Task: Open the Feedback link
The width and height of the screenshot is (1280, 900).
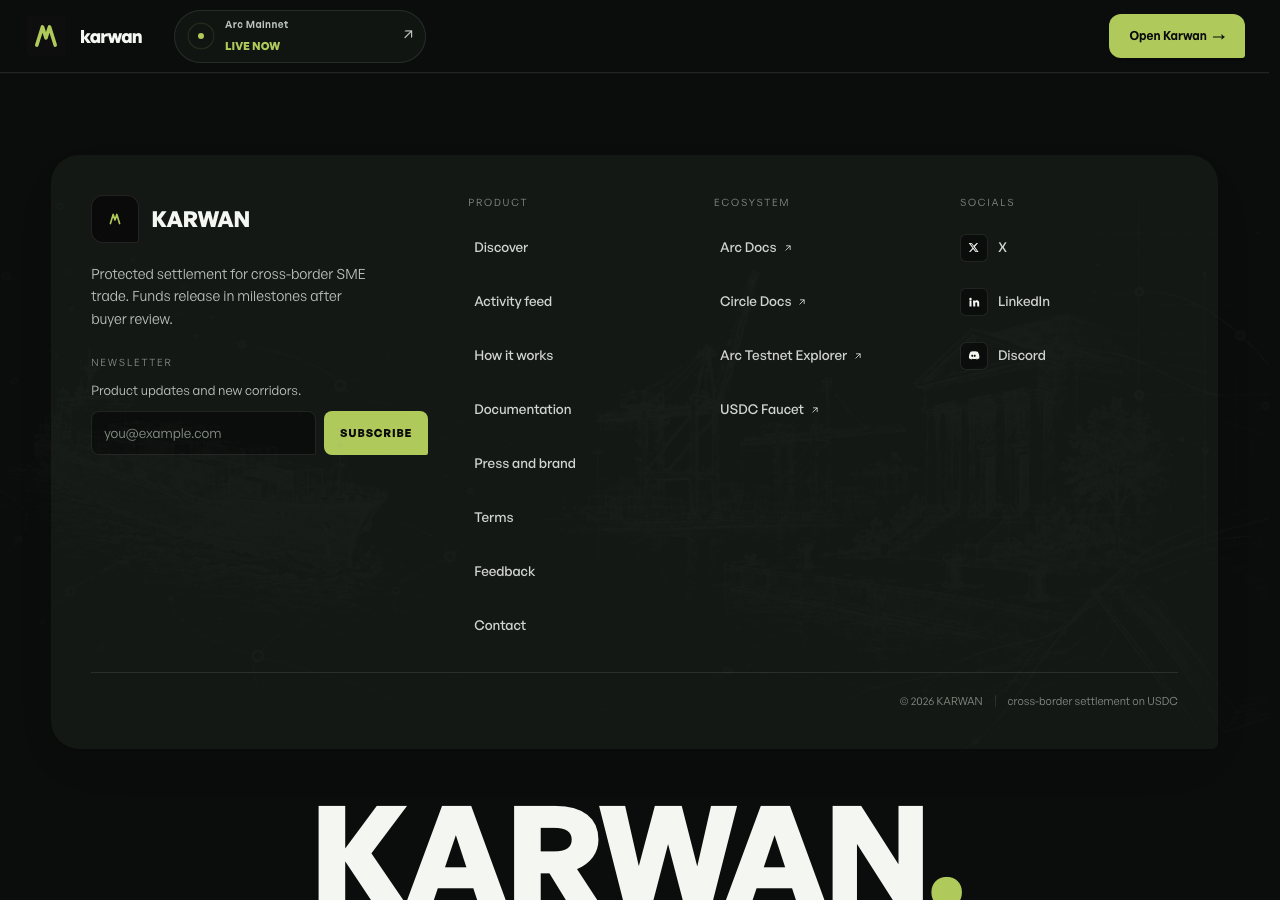Action: (505, 572)
